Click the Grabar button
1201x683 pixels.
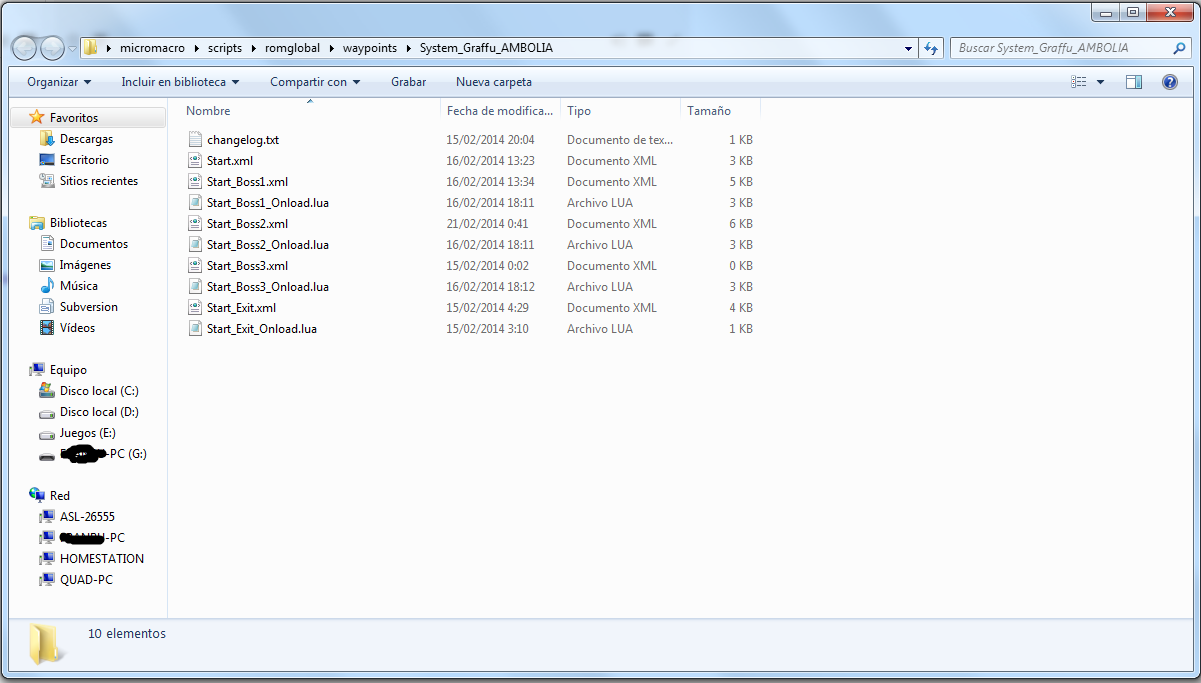[x=408, y=82]
